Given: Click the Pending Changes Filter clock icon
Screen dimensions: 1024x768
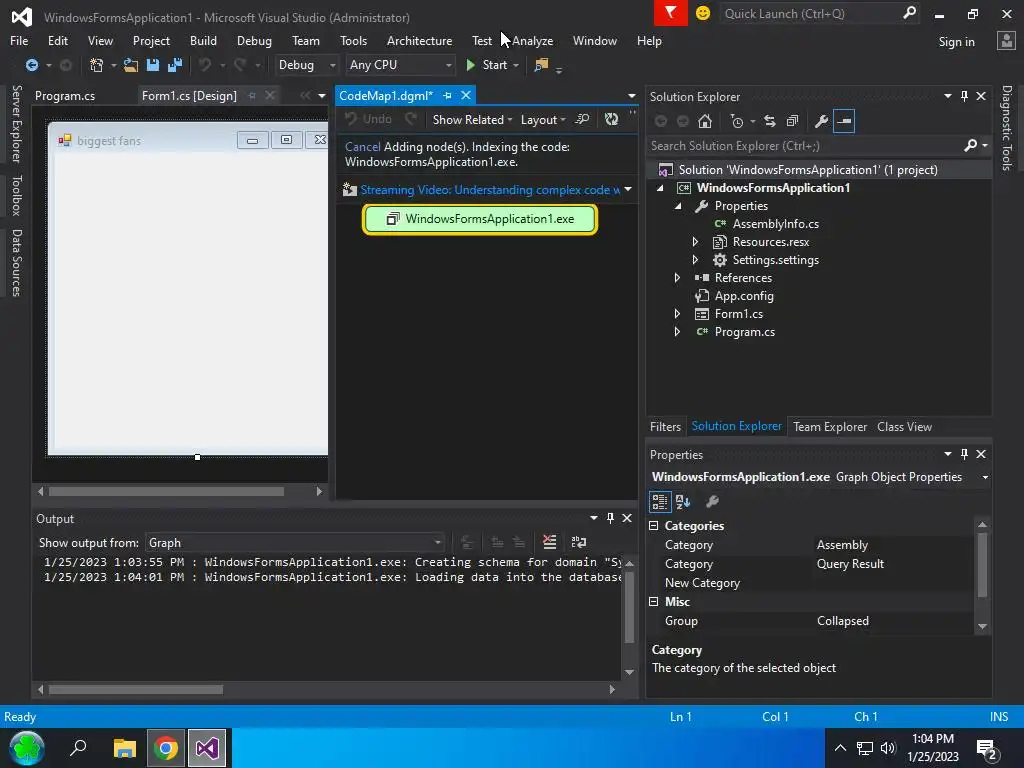Looking at the screenshot, I should 737,121.
